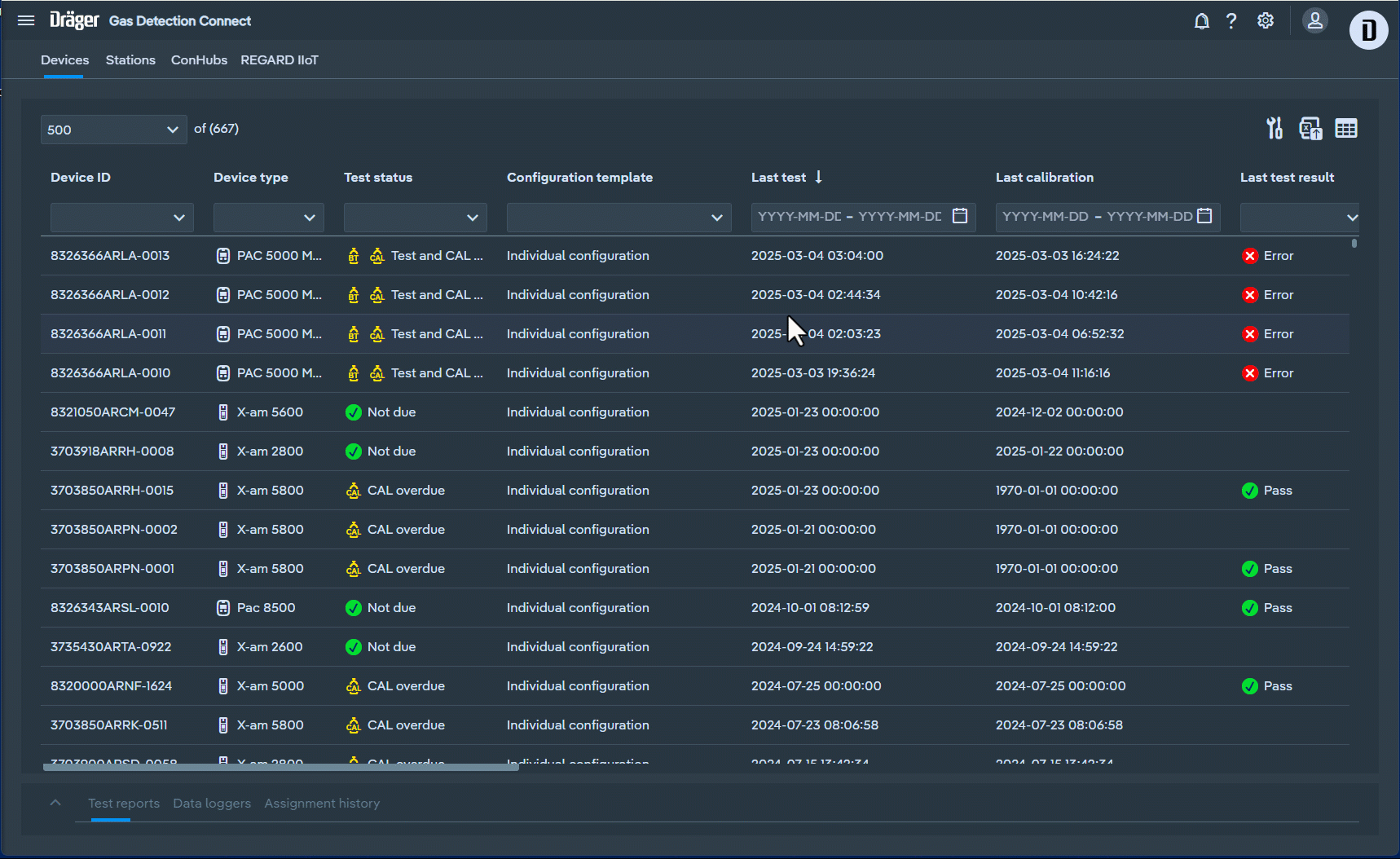Sort by Device ID column header
Image resolution: width=1400 pixels, height=859 pixels.
(x=81, y=178)
